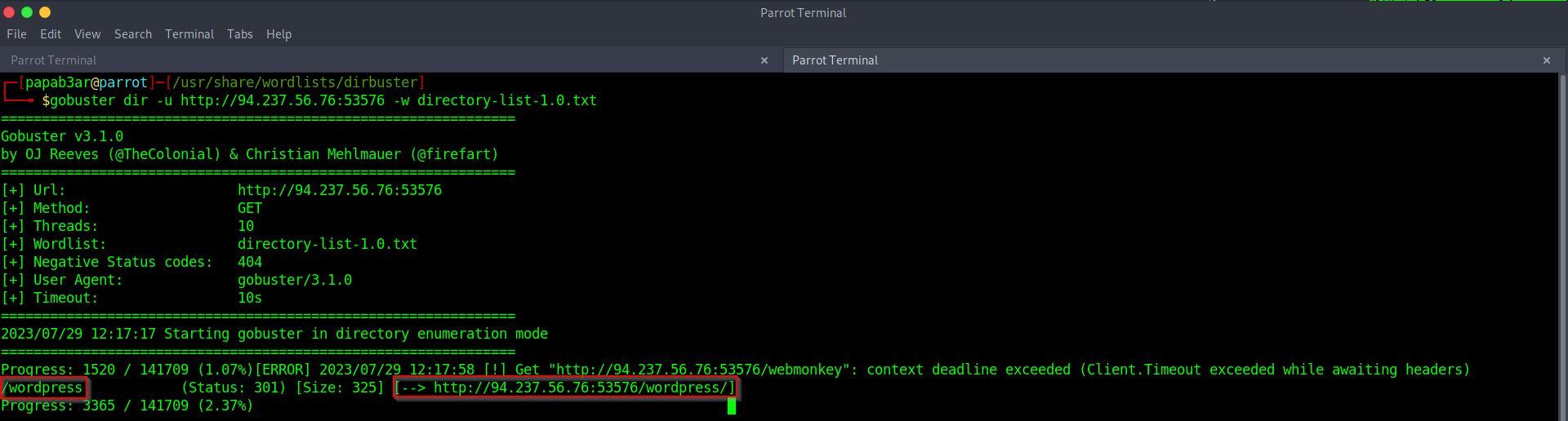Open the Help menu
1568x421 pixels.
coord(278,34)
